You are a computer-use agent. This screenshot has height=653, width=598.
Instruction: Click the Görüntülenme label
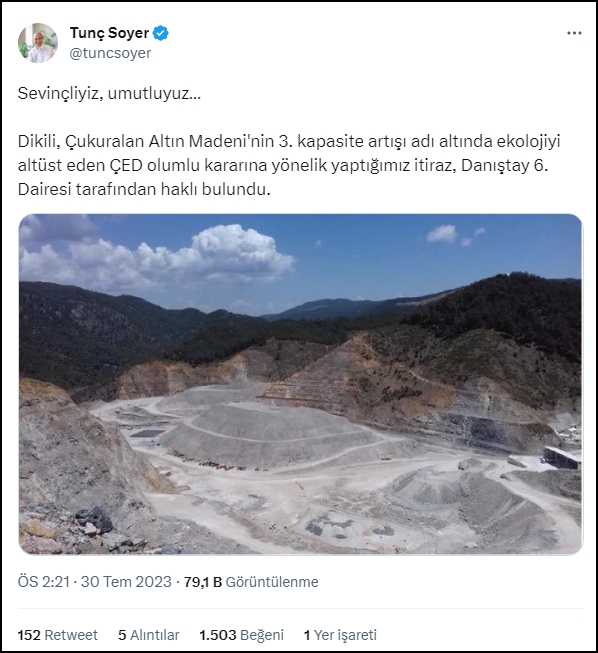click(x=272, y=582)
